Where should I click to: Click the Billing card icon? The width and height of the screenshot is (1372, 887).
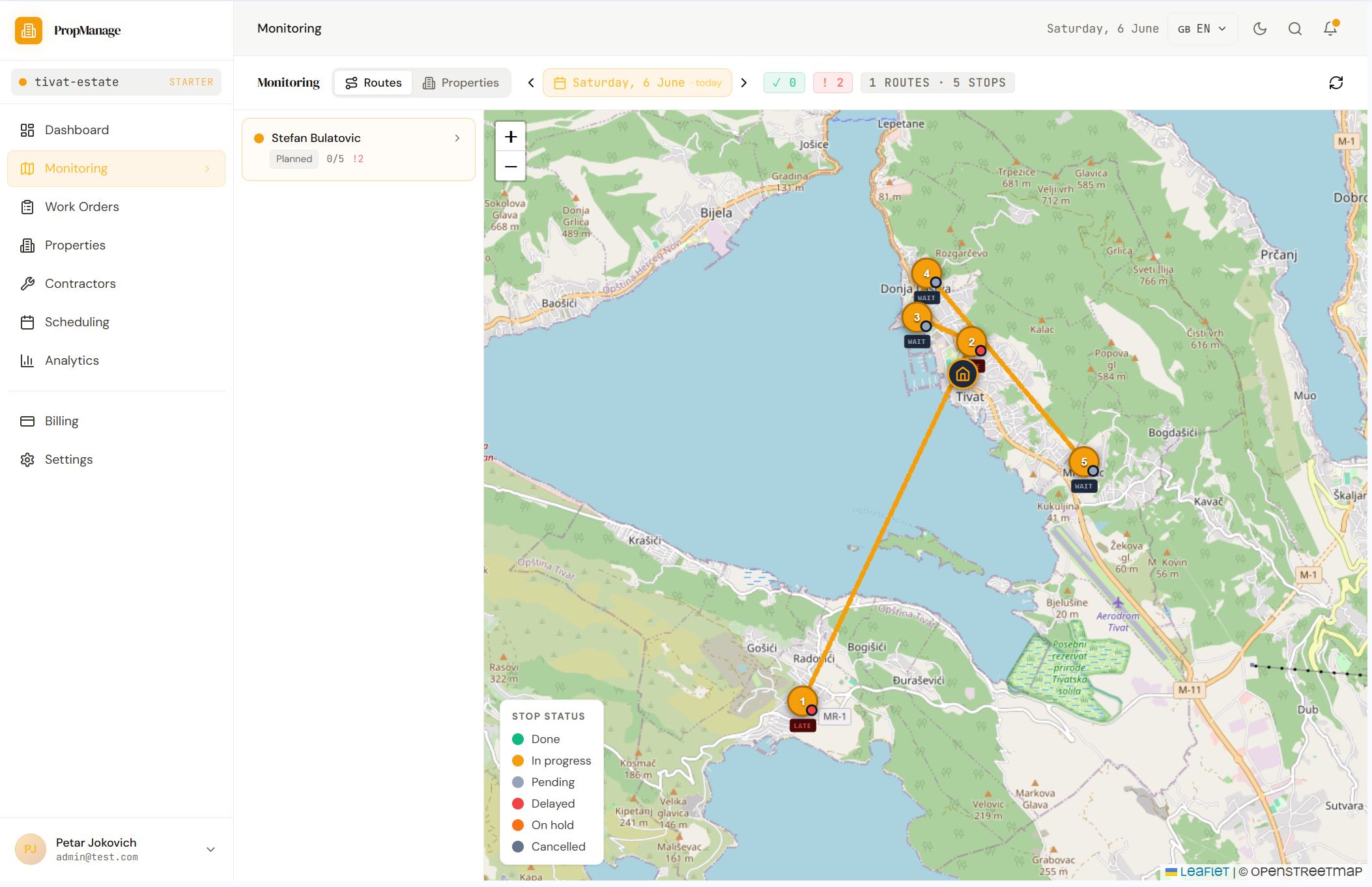[x=27, y=421]
